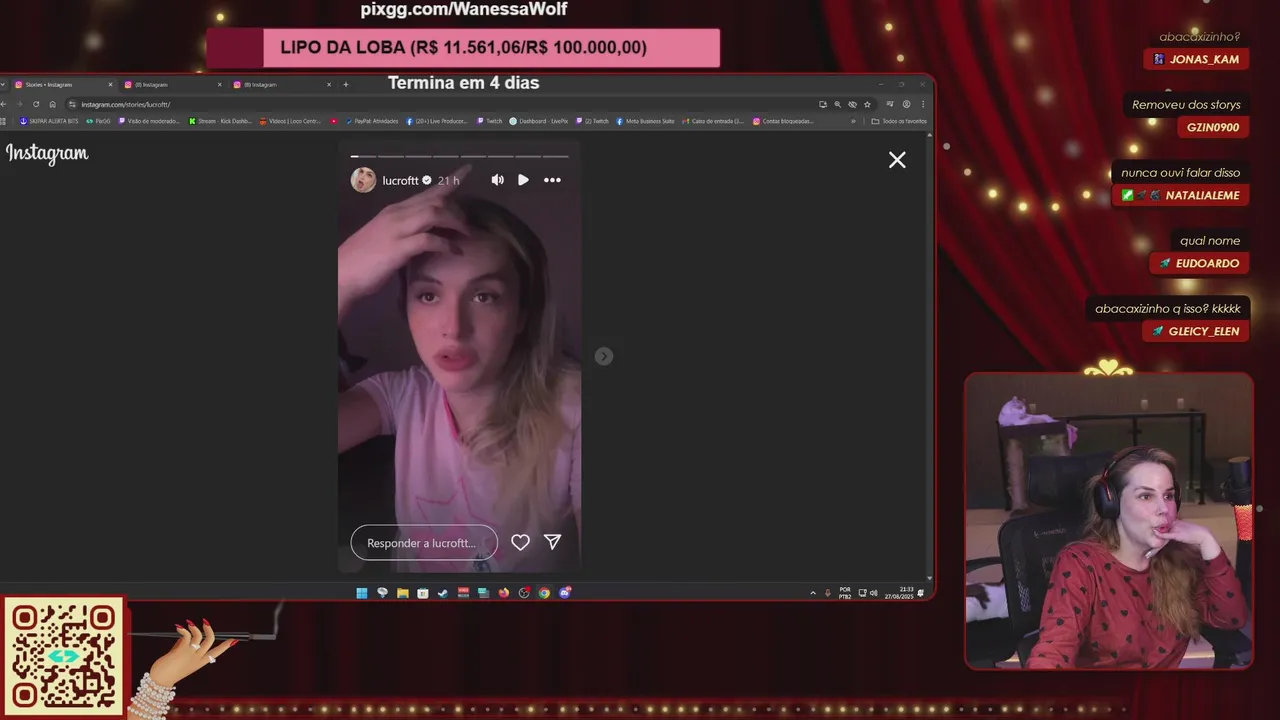The image size is (1280, 720).
Task: Open a new browser tab
Action: (346, 85)
